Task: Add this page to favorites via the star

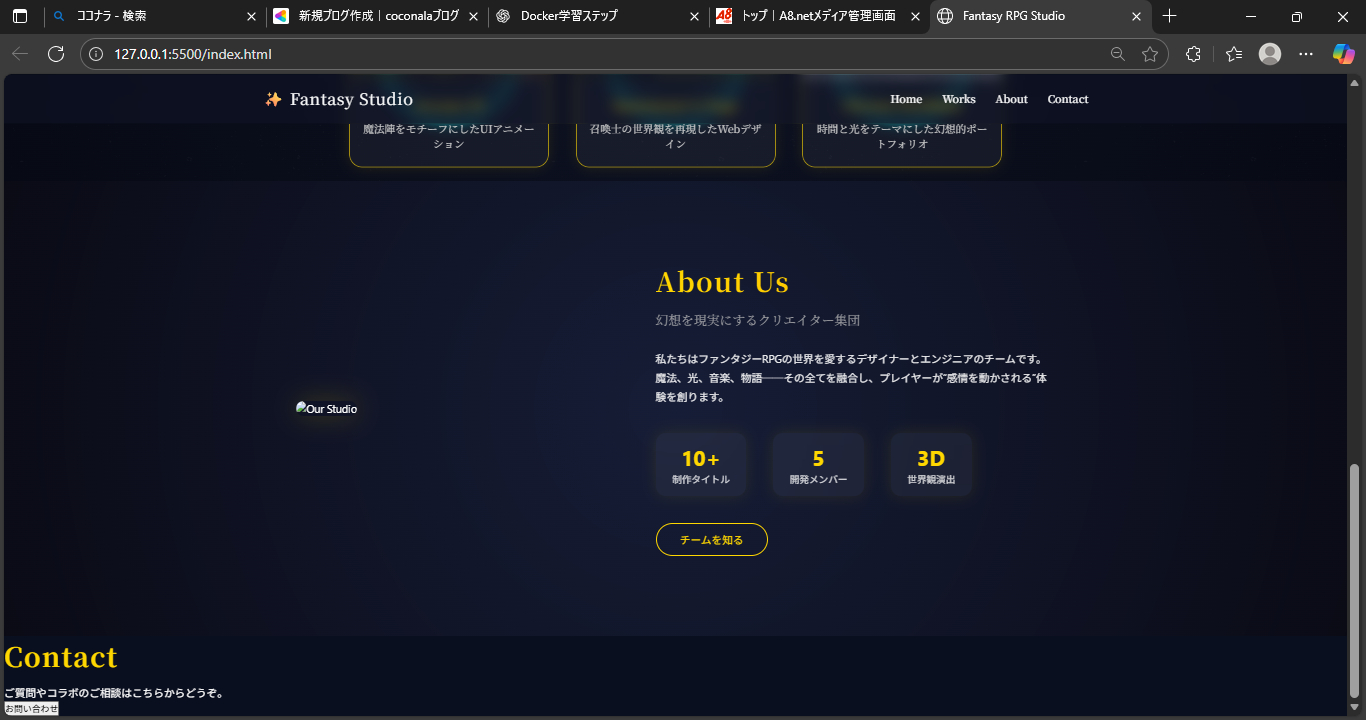Action: tap(1150, 54)
